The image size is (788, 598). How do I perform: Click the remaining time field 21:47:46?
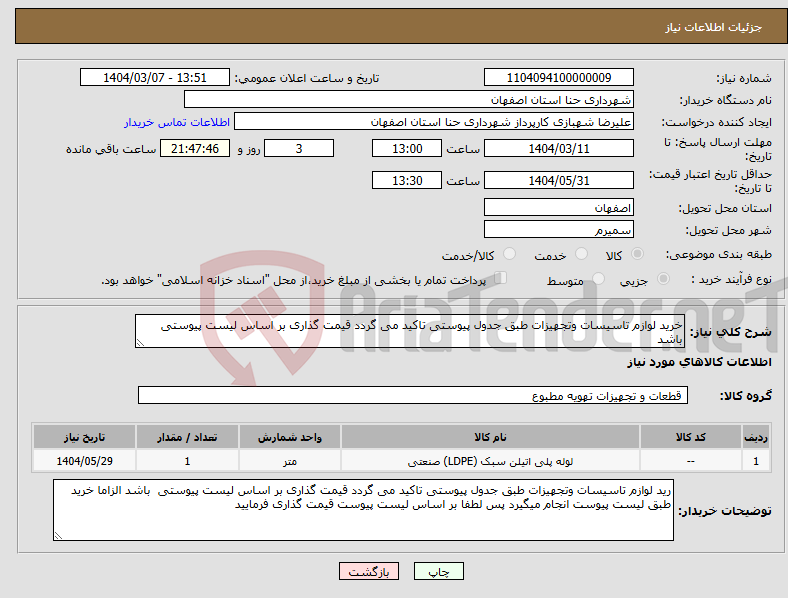pyautogui.click(x=195, y=148)
